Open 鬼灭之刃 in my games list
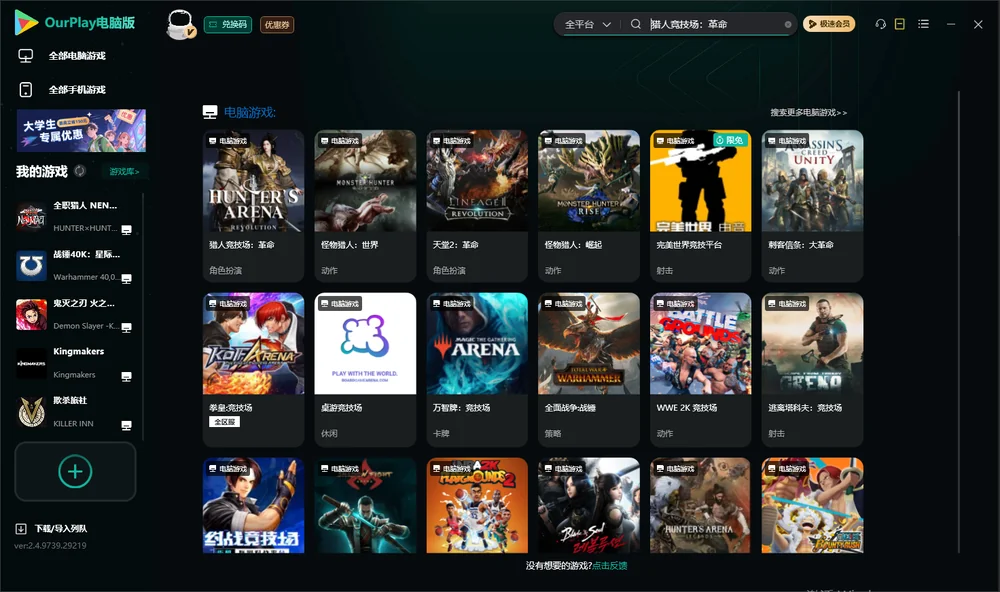Image resolution: width=1000 pixels, height=592 pixels. 74,314
